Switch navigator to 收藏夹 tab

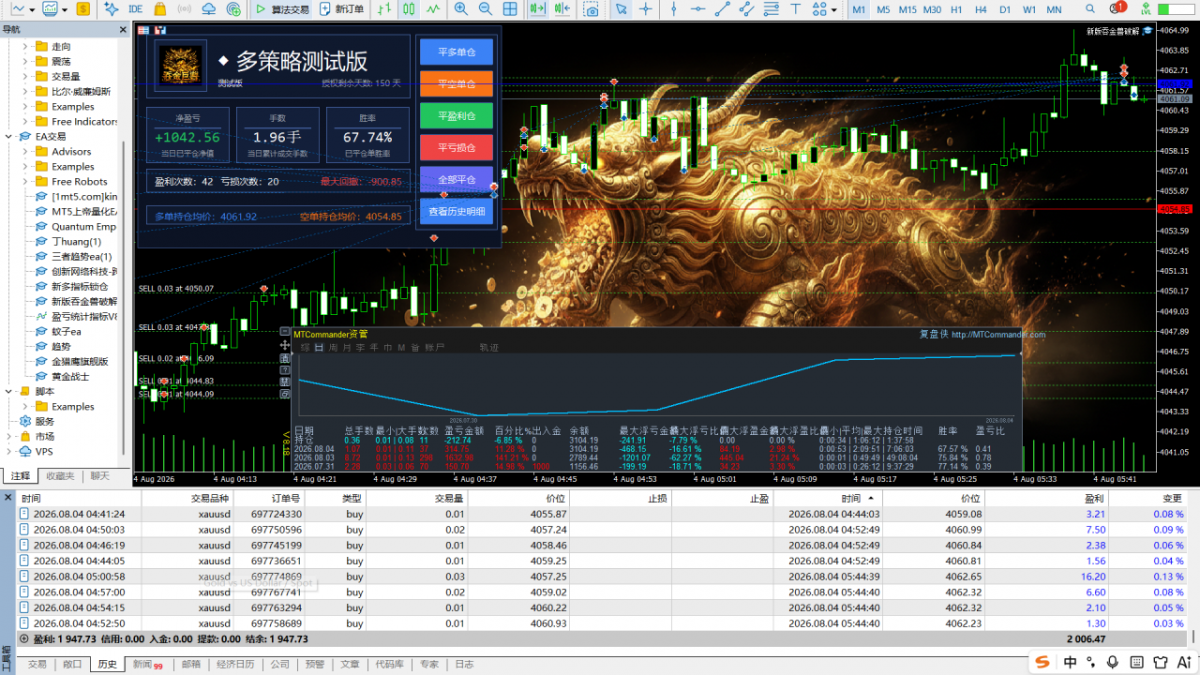pos(60,476)
